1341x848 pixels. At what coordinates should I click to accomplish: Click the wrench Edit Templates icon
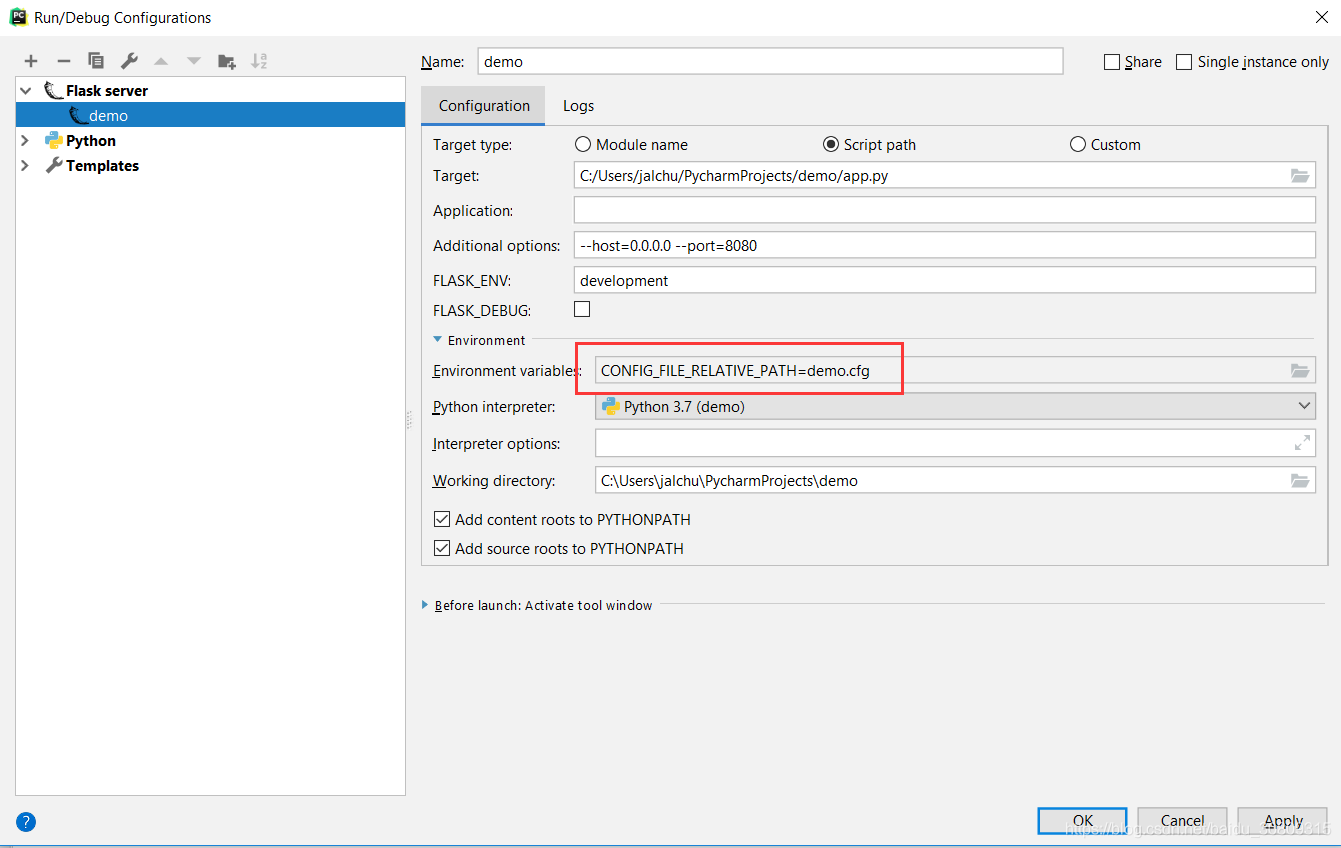(x=129, y=61)
